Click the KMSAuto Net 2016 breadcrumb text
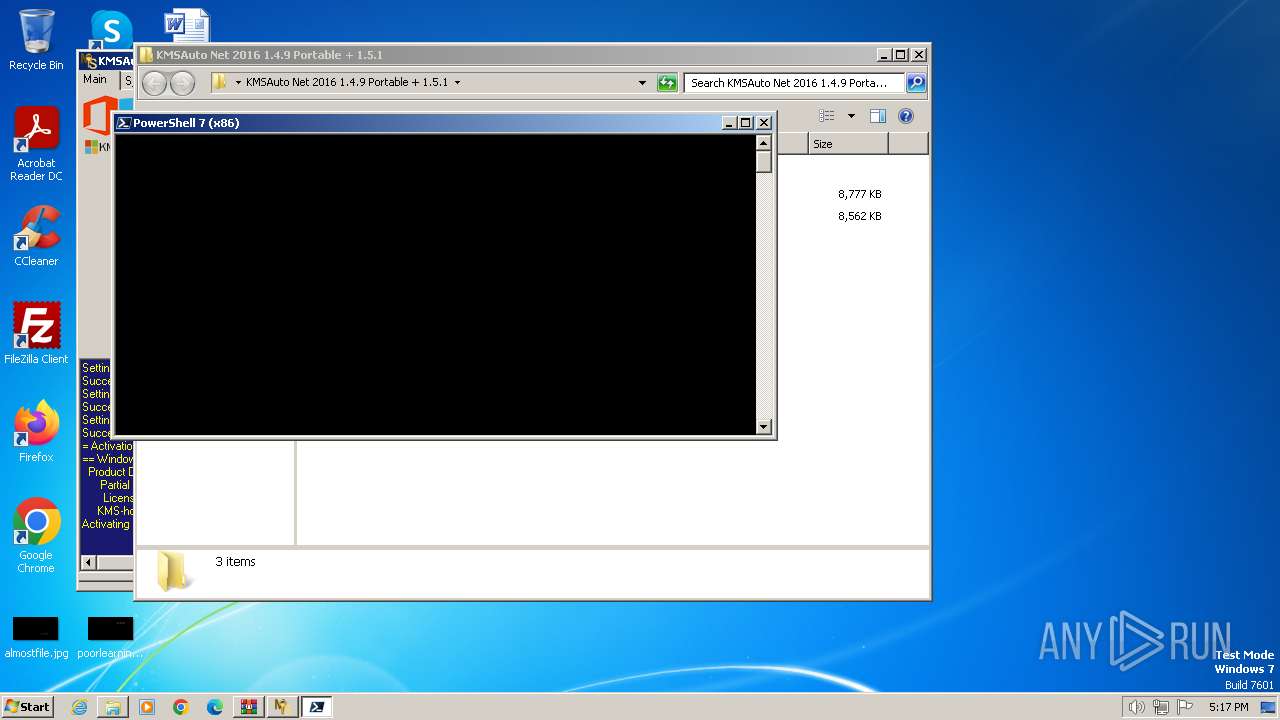Image resolution: width=1280 pixels, height=720 pixels. click(347, 83)
